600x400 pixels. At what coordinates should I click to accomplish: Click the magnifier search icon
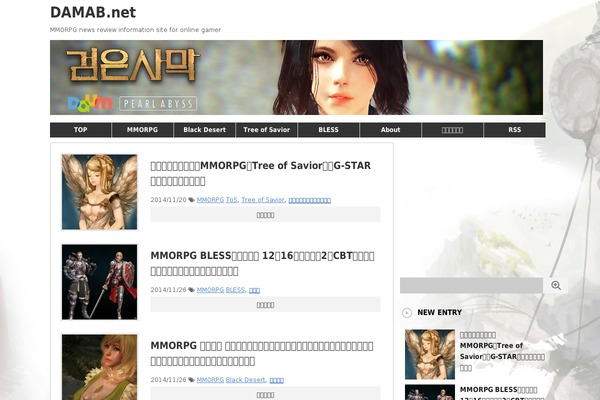pos(556,286)
